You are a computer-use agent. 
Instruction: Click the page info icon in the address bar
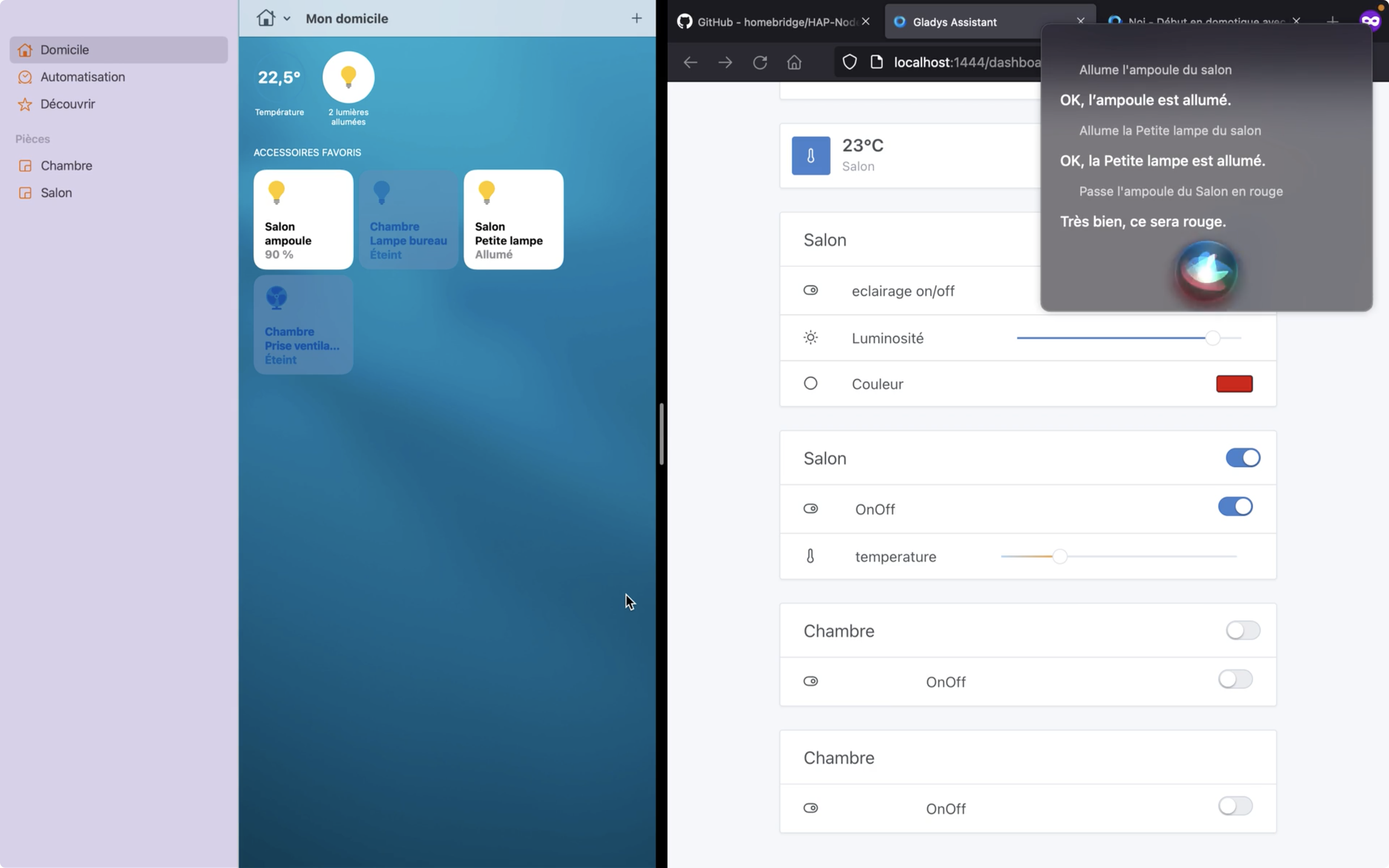coord(876,62)
